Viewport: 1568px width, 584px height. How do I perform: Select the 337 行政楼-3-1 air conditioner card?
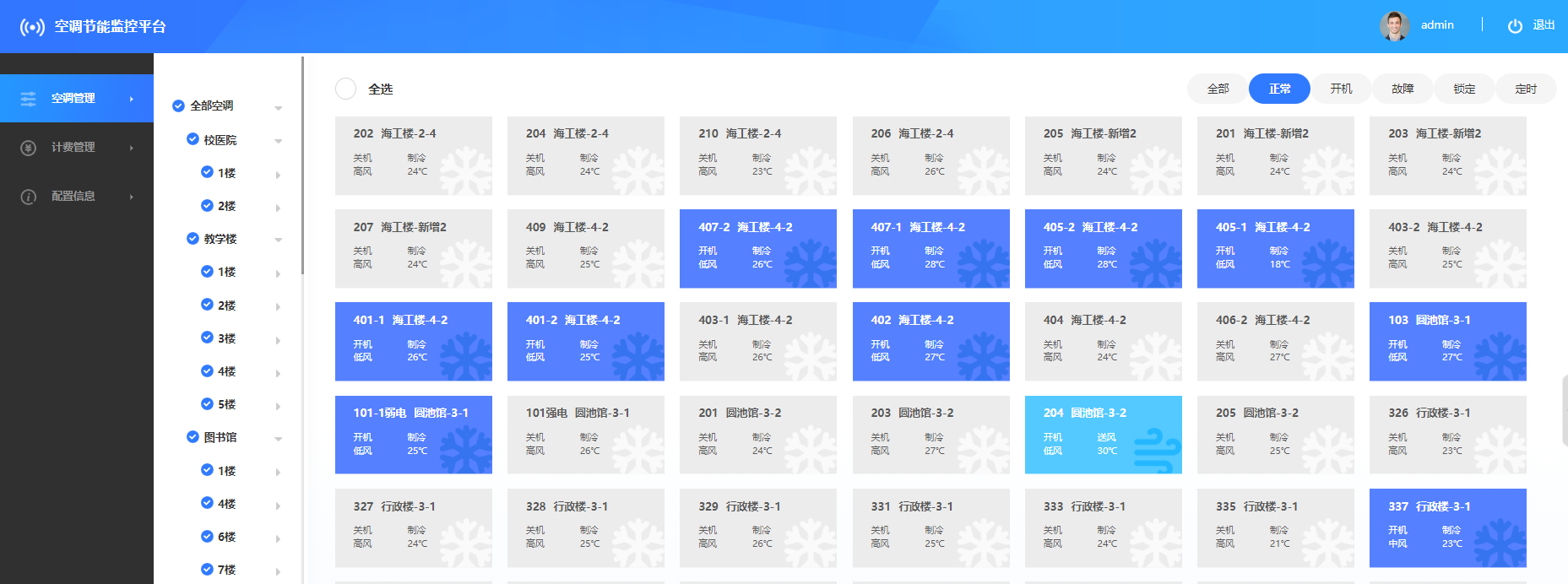click(x=1447, y=527)
